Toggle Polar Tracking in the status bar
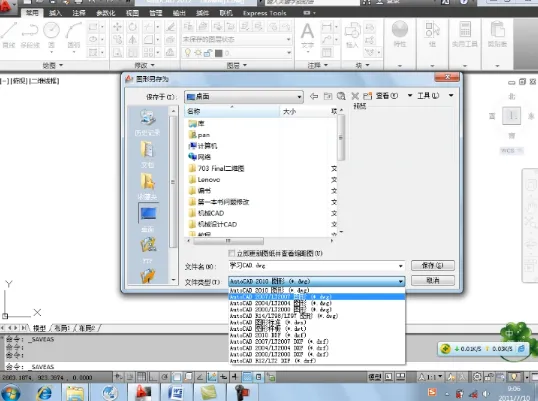 164,377
